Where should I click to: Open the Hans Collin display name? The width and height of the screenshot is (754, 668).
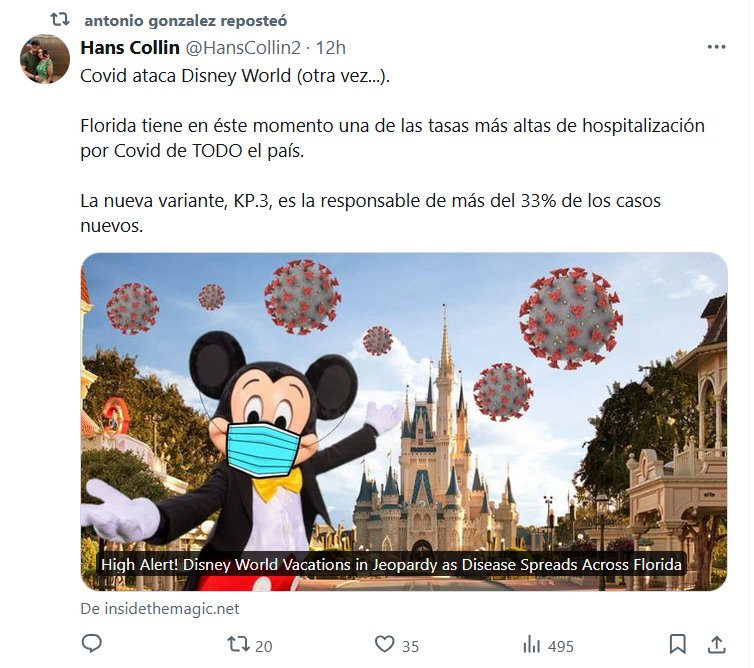pyautogui.click(x=130, y=48)
